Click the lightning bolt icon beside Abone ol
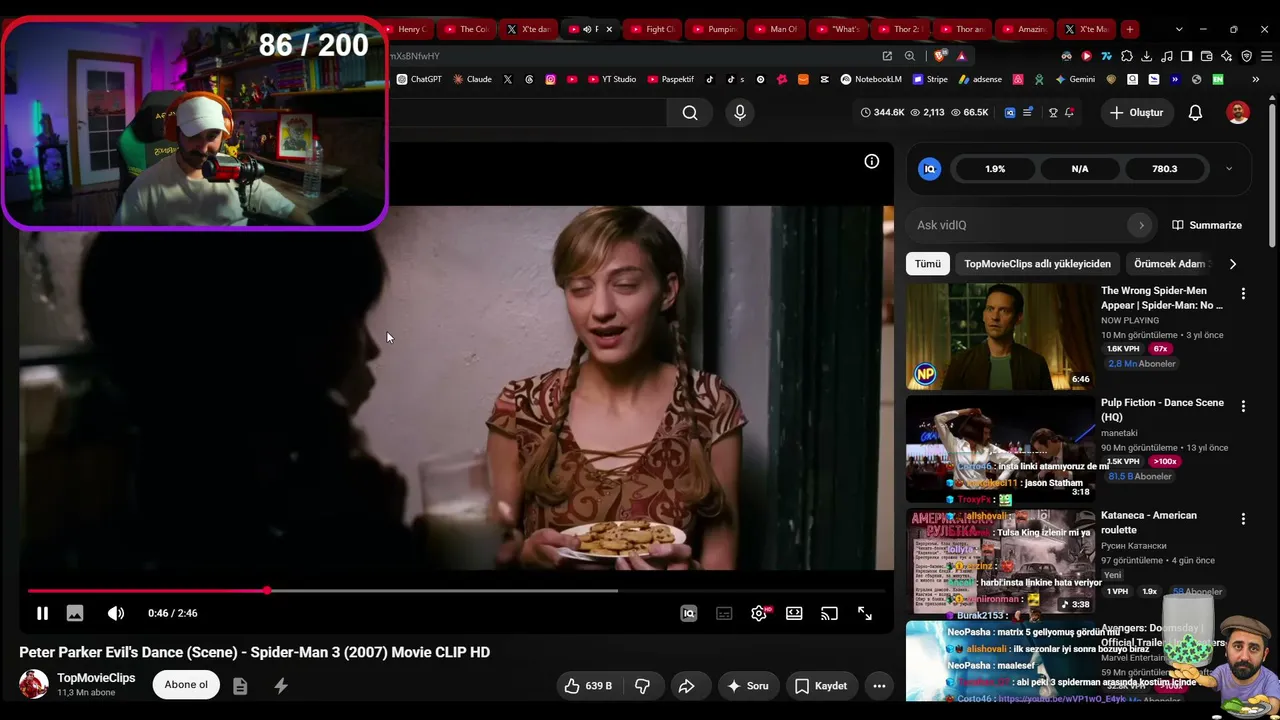The height and width of the screenshot is (720, 1280). [x=281, y=686]
